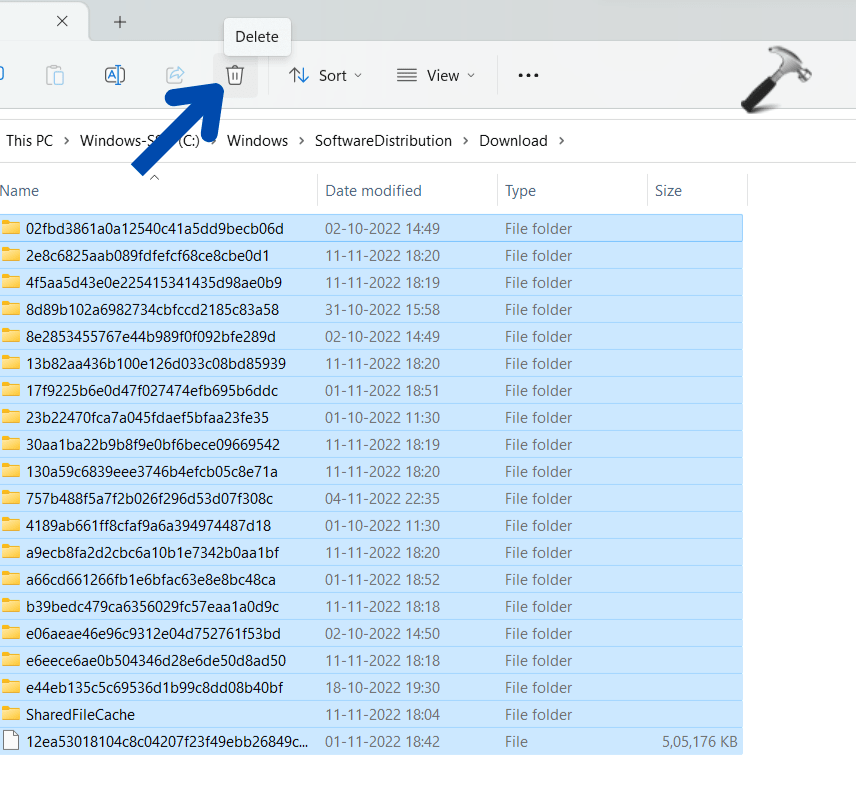Go to Windows folder in breadcrumb
The width and height of the screenshot is (856, 797).
pyautogui.click(x=257, y=141)
